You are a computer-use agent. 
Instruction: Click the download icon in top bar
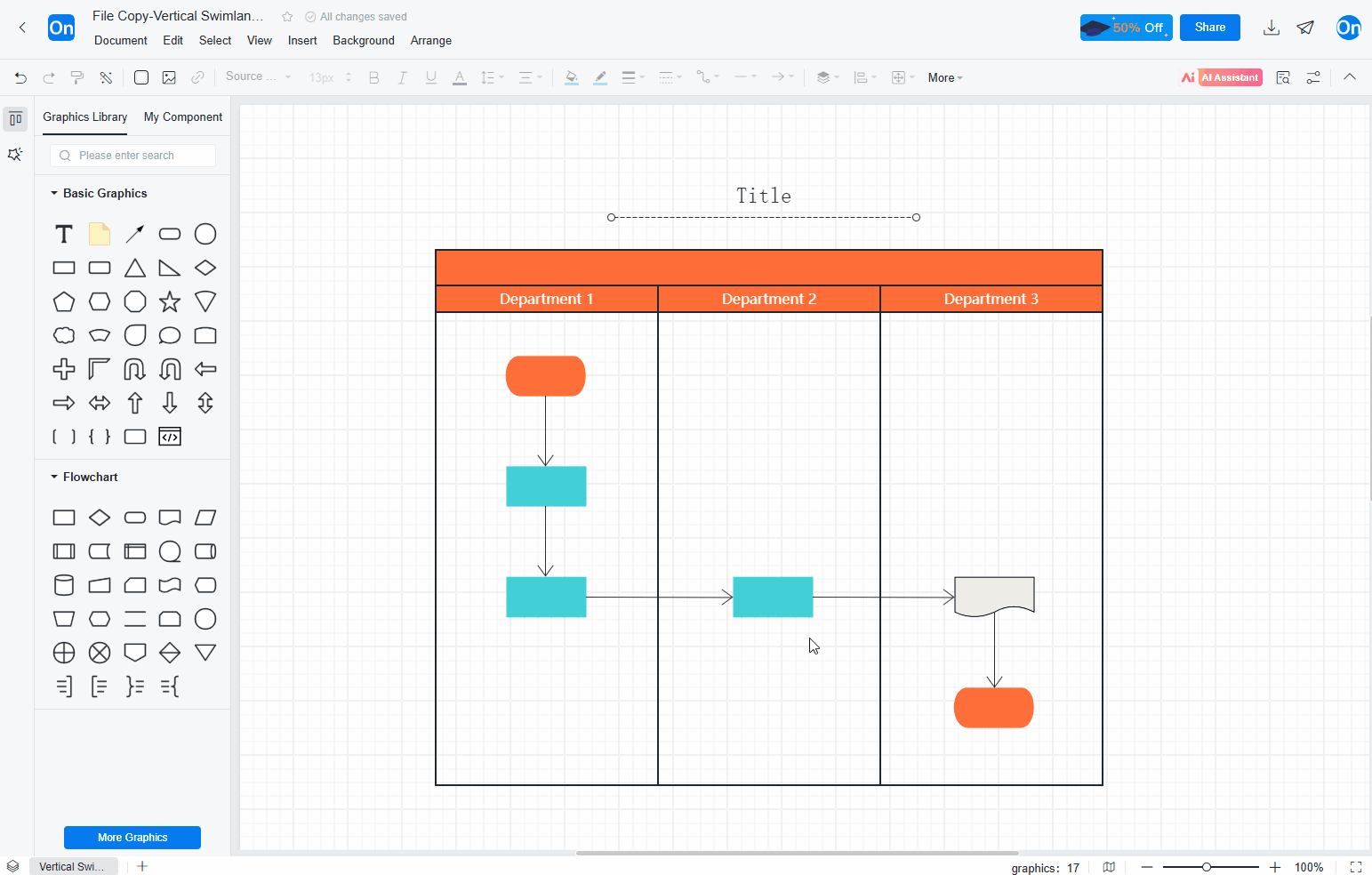[1272, 28]
